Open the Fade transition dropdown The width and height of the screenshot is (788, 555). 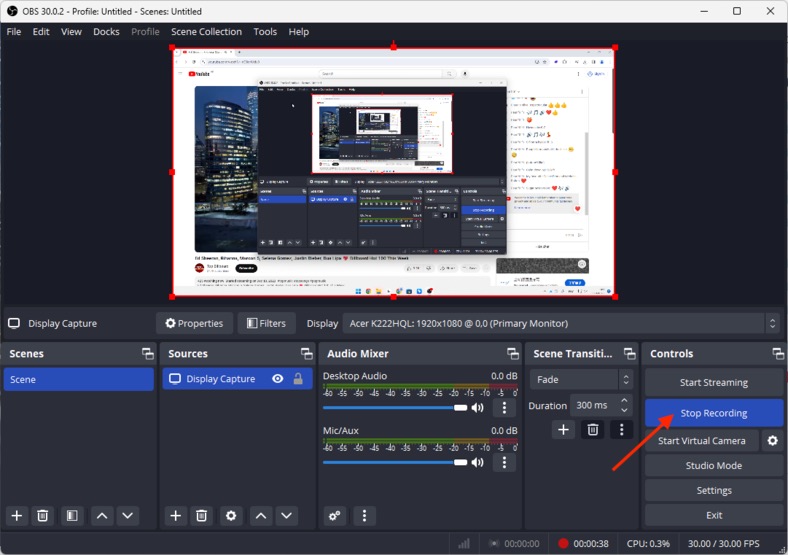point(581,380)
